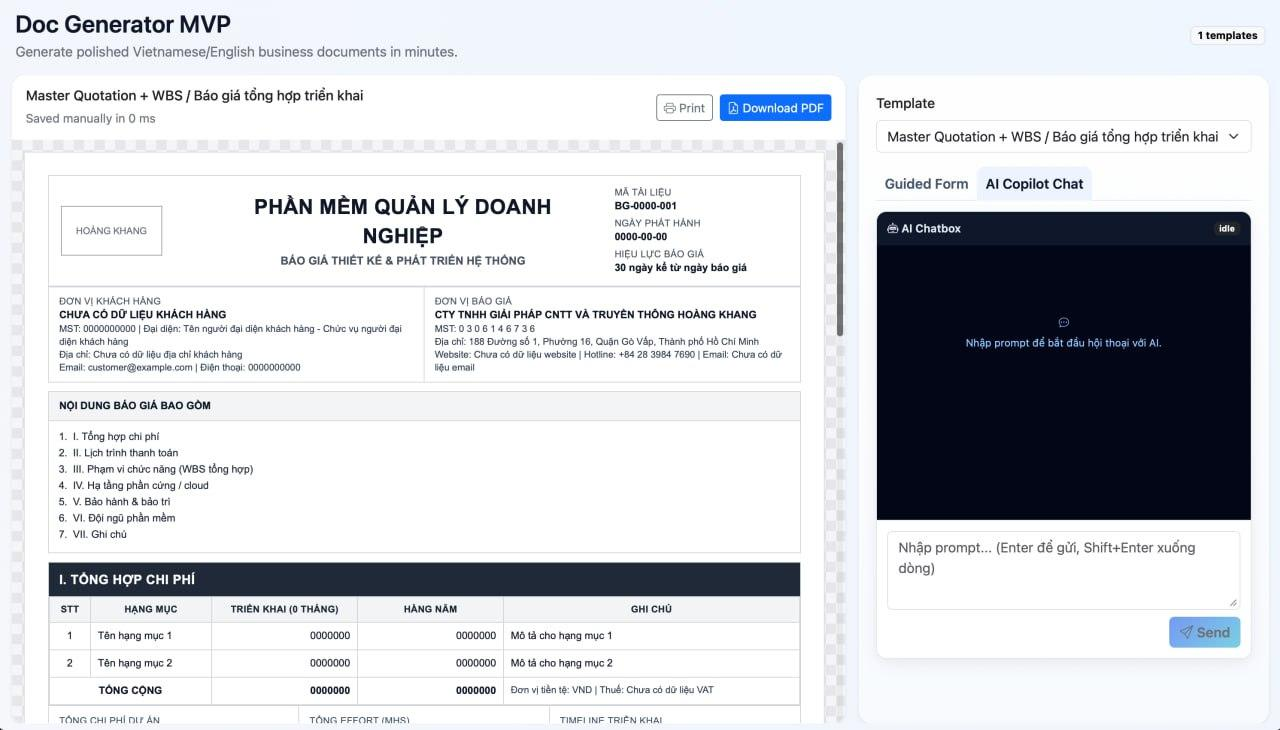The height and width of the screenshot is (730, 1280).
Task: Expand the template list under Template label
Action: click(x=1063, y=136)
